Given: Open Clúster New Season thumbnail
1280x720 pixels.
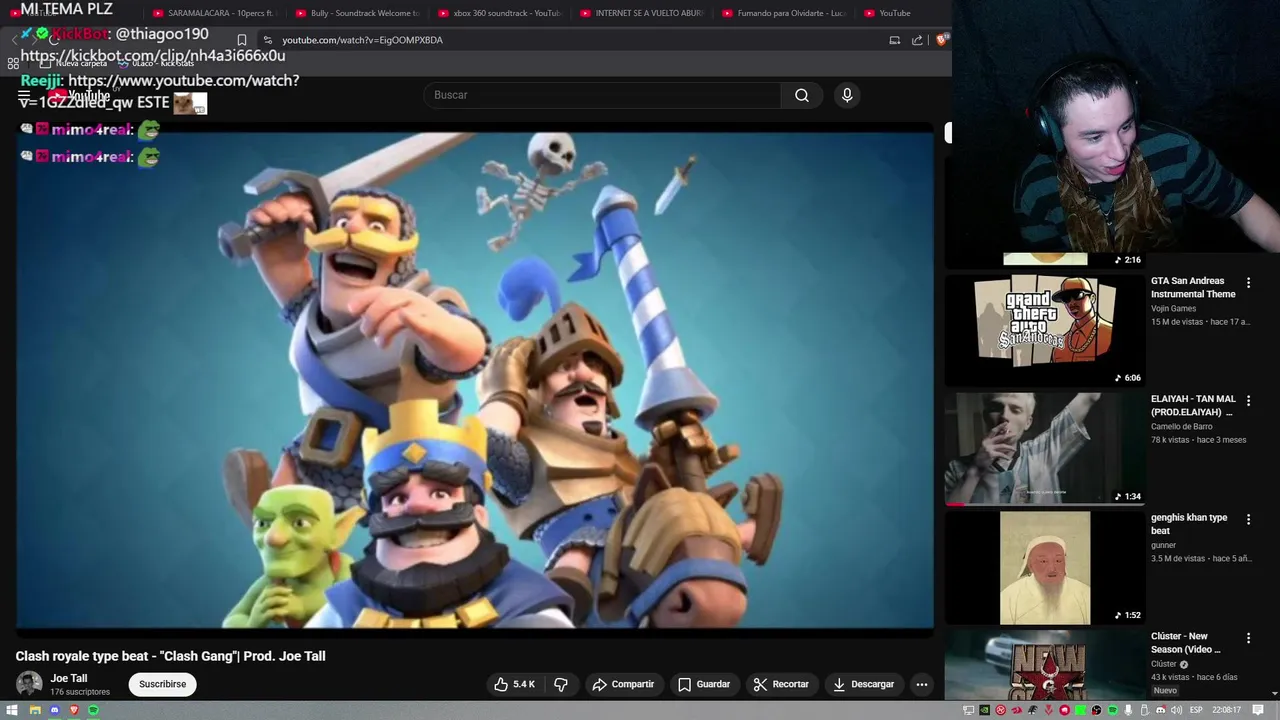Looking at the screenshot, I should click(x=1045, y=665).
